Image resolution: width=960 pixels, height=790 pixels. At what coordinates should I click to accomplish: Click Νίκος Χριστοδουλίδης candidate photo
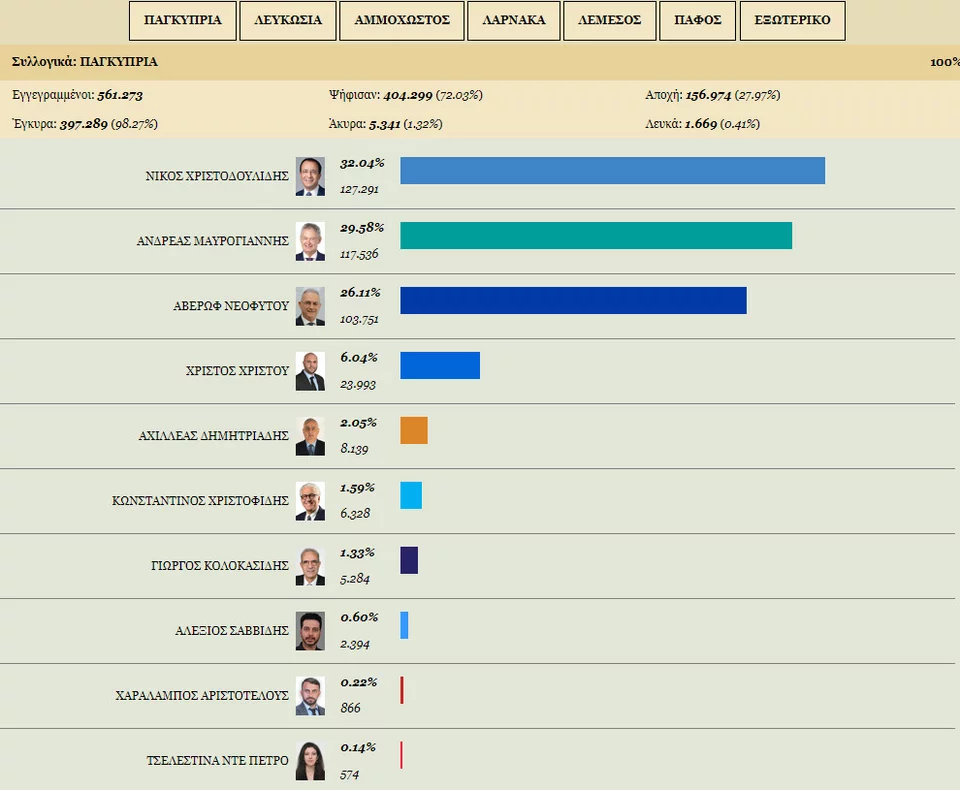coord(310,176)
